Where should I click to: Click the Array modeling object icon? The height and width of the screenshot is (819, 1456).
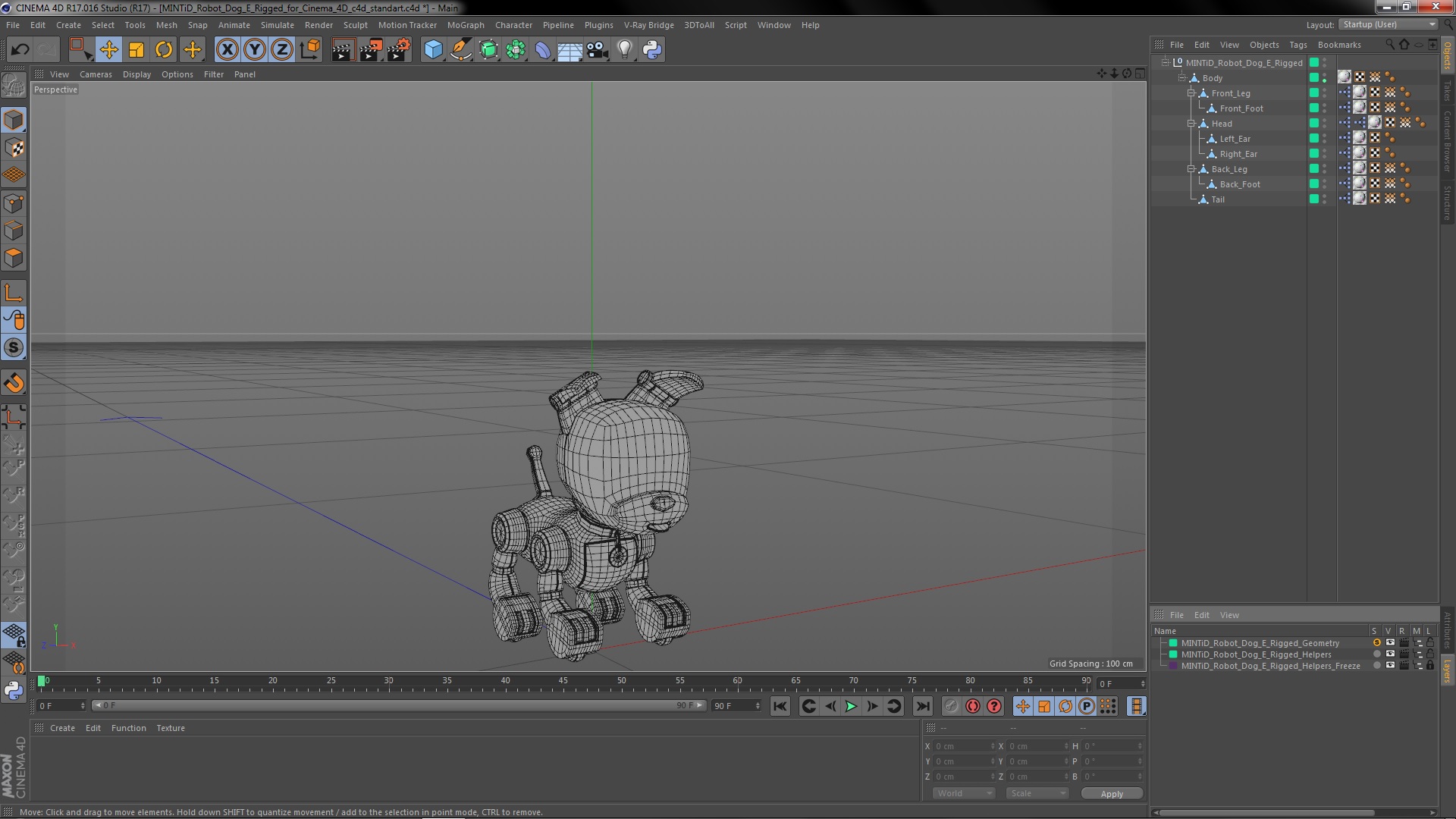click(x=516, y=50)
